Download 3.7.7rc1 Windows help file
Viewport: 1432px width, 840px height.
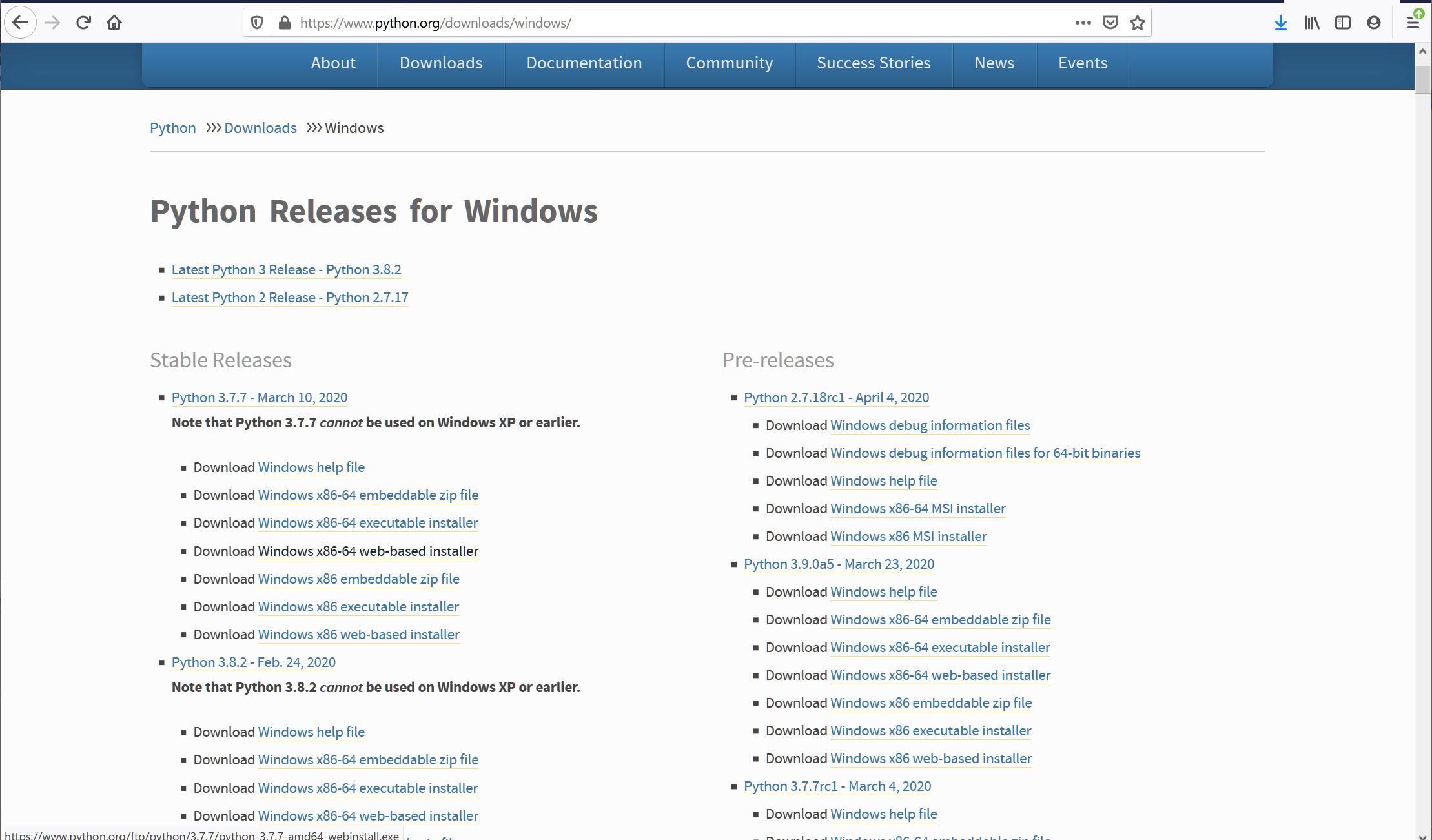click(x=884, y=814)
